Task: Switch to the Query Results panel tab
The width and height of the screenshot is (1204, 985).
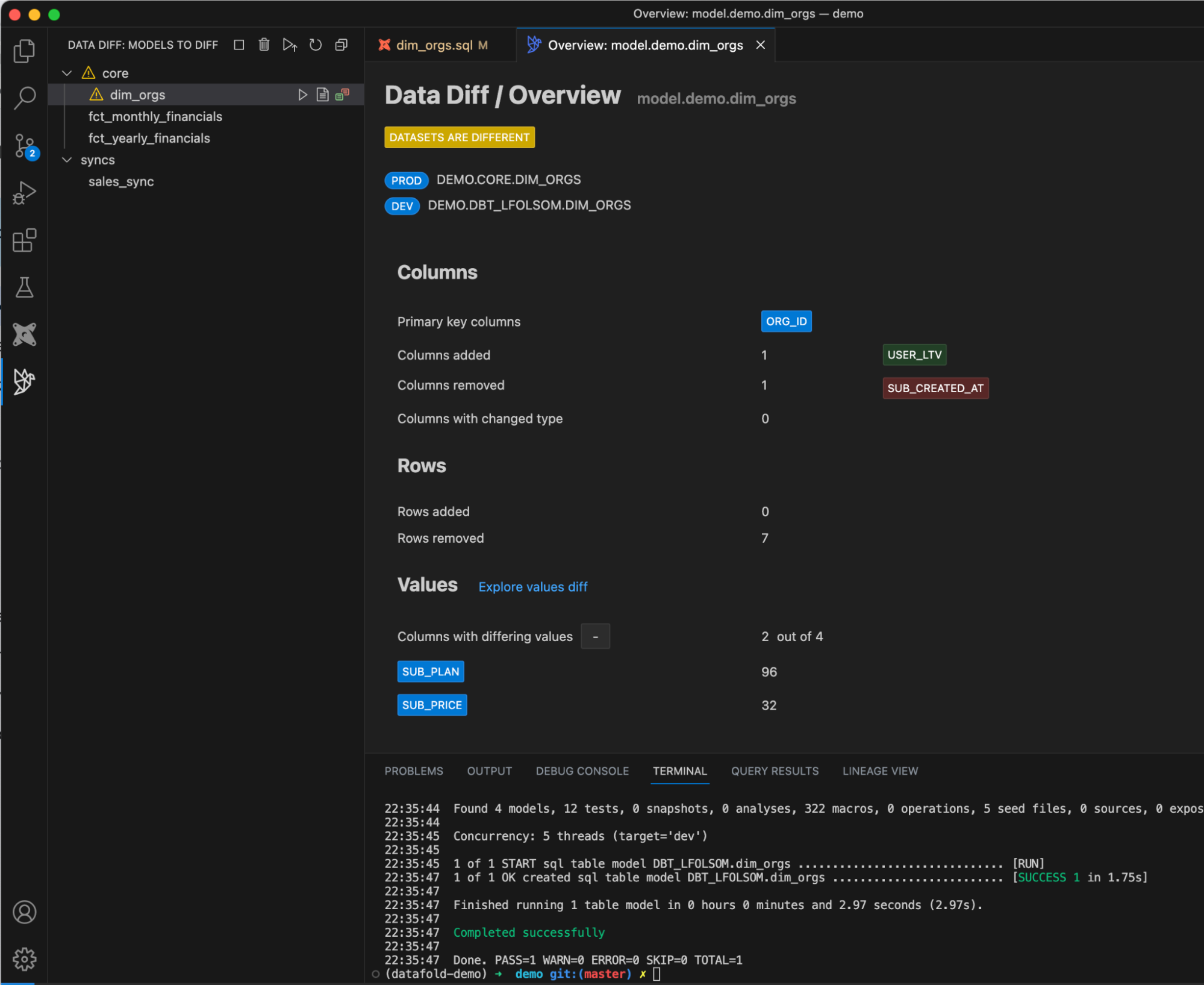Action: pos(774,771)
